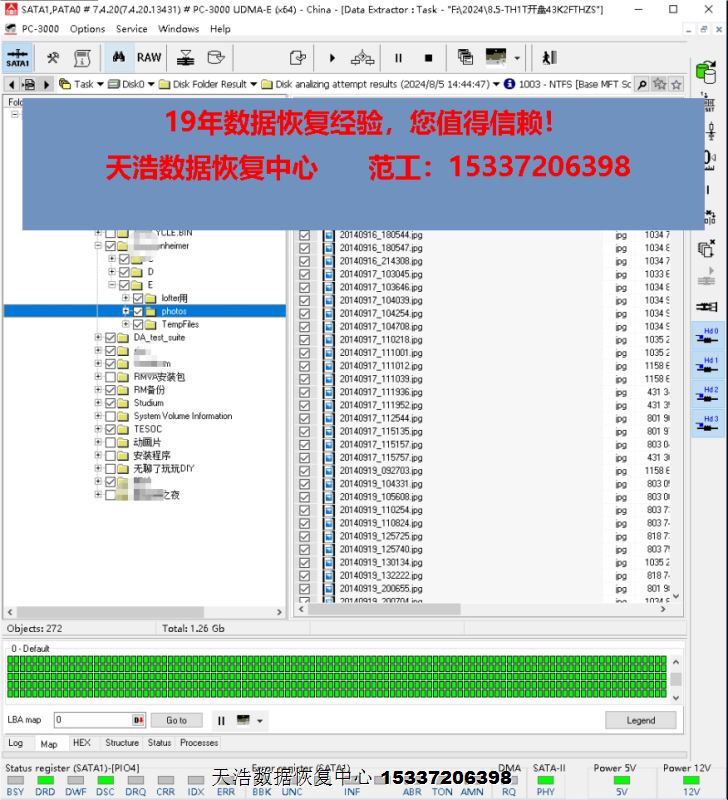Expand the DA_test_suite folder node
This screenshot has height=800, width=728.
(98, 338)
